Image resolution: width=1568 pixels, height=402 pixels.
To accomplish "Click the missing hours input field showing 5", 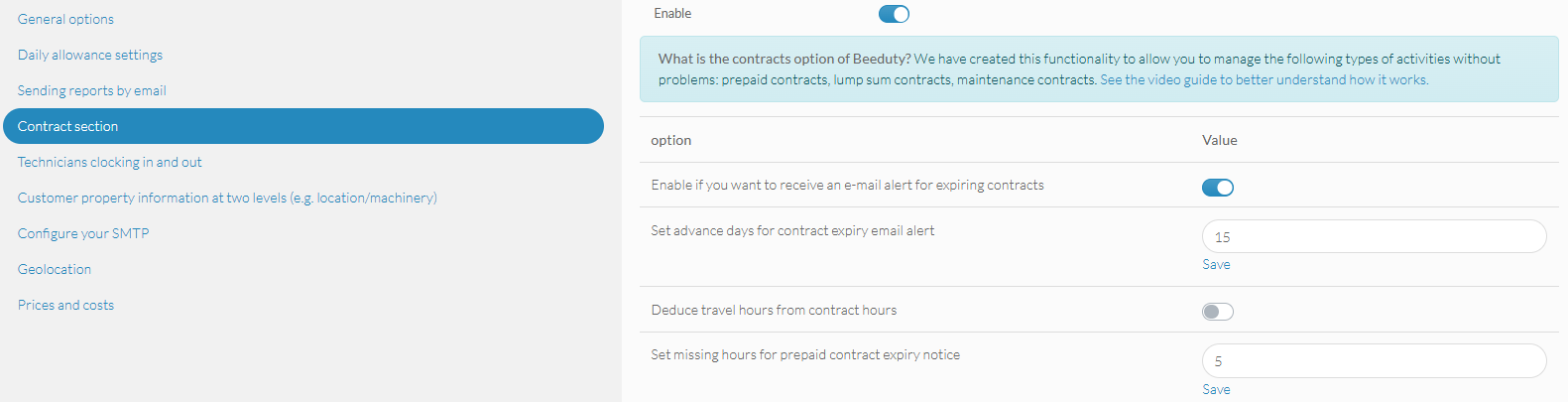I will point(1374,360).
